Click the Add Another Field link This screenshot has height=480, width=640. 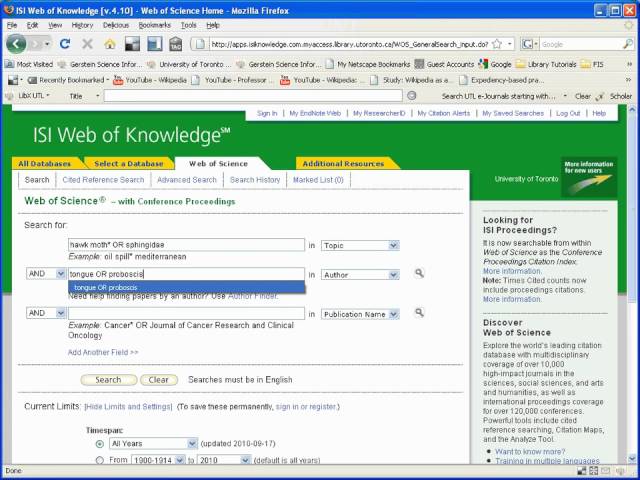pos(103,352)
